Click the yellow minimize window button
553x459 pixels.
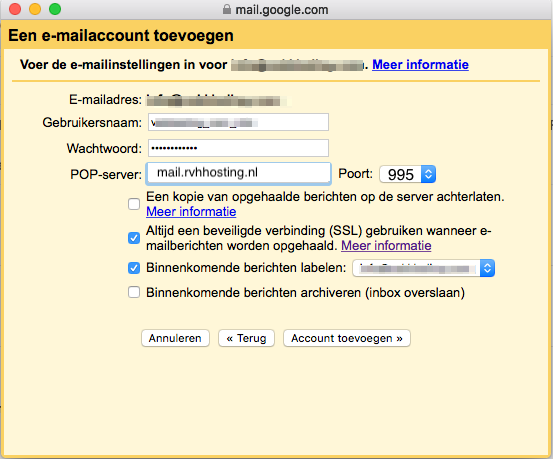tap(35, 9)
